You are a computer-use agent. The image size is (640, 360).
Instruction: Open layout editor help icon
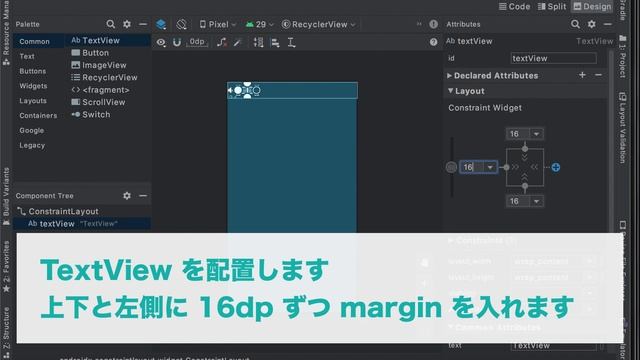pos(433,42)
